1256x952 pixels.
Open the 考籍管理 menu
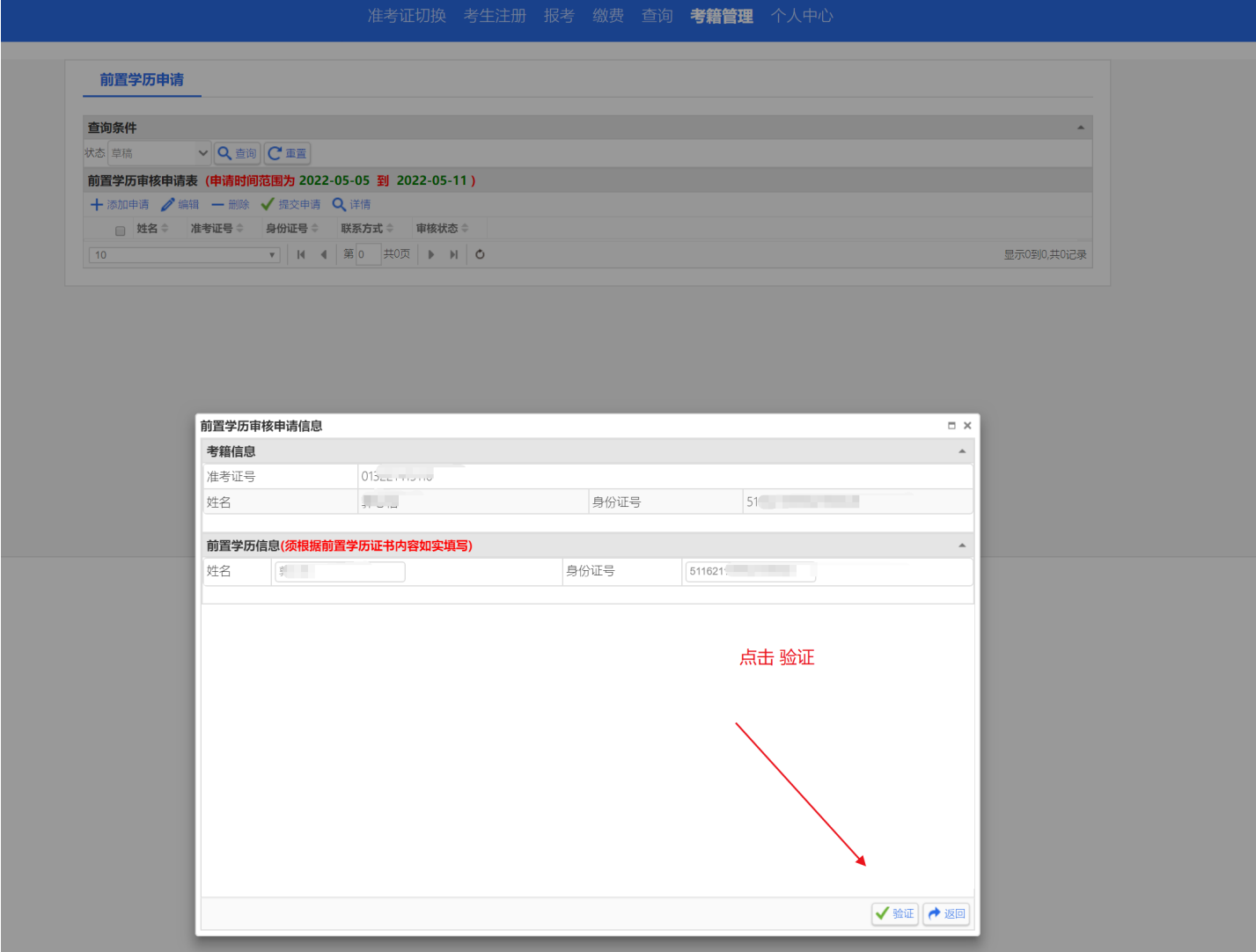point(721,16)
